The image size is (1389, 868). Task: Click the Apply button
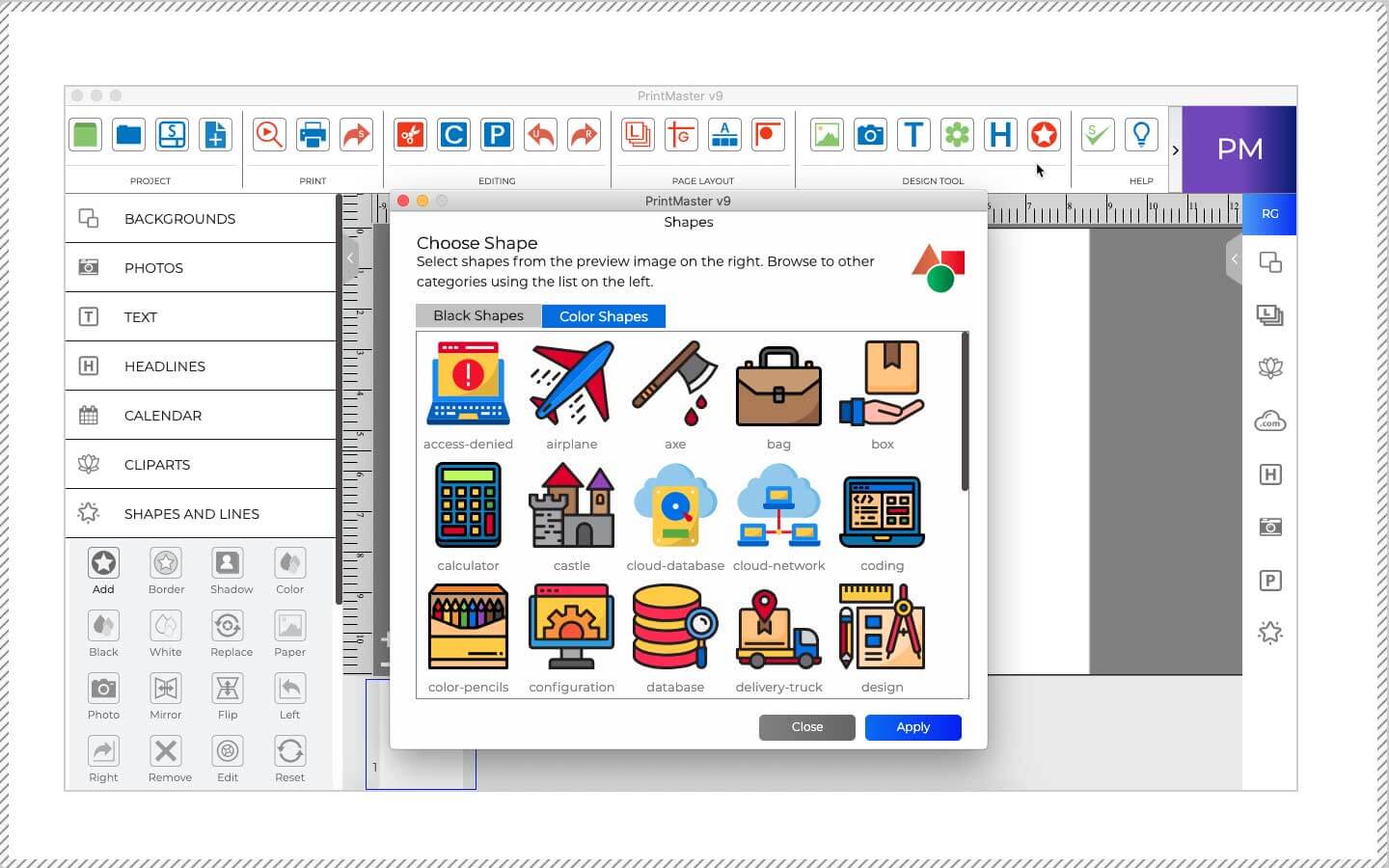[912, 727]
